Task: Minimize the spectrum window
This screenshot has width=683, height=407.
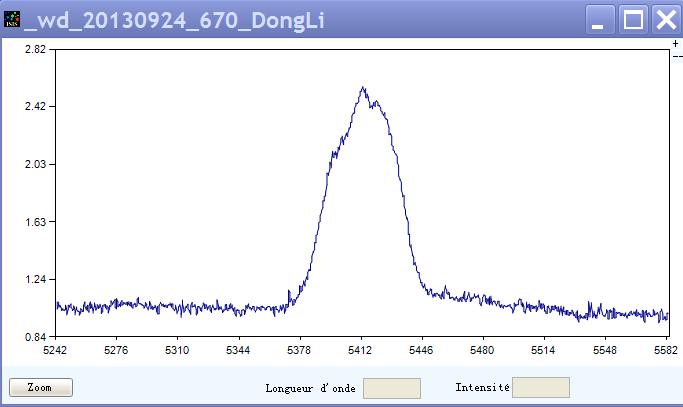Action: tap(600, 19)
